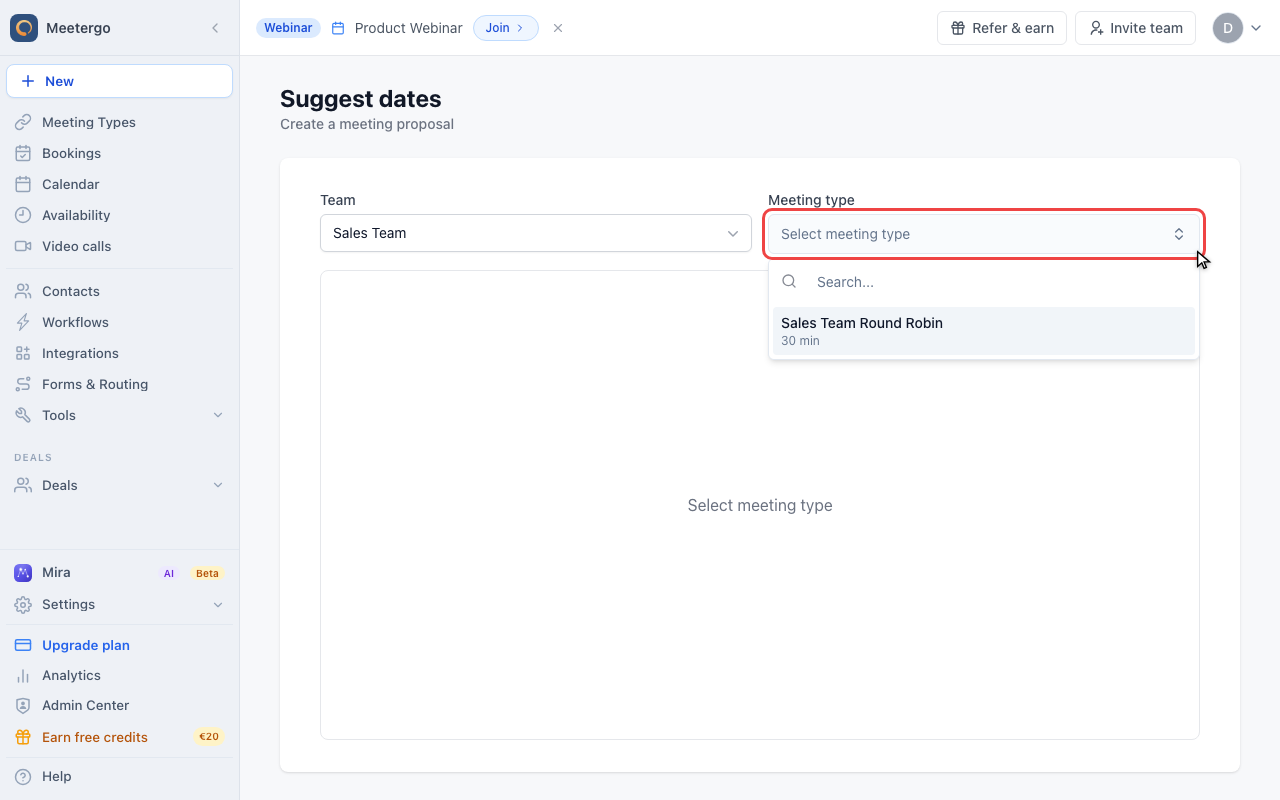Click the Bookings calendar-check icon

coord(23,153)
